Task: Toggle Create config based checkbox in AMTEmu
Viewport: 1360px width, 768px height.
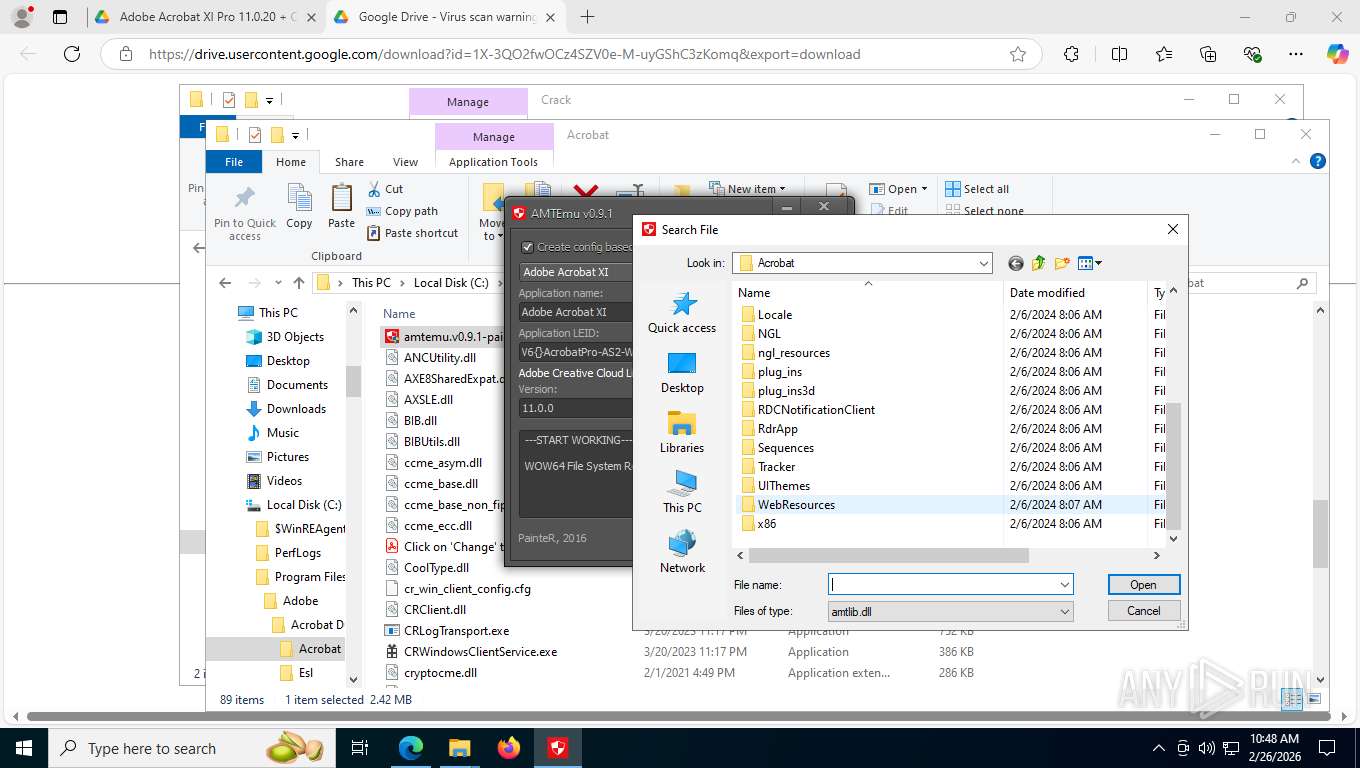Action: (528, 247)
